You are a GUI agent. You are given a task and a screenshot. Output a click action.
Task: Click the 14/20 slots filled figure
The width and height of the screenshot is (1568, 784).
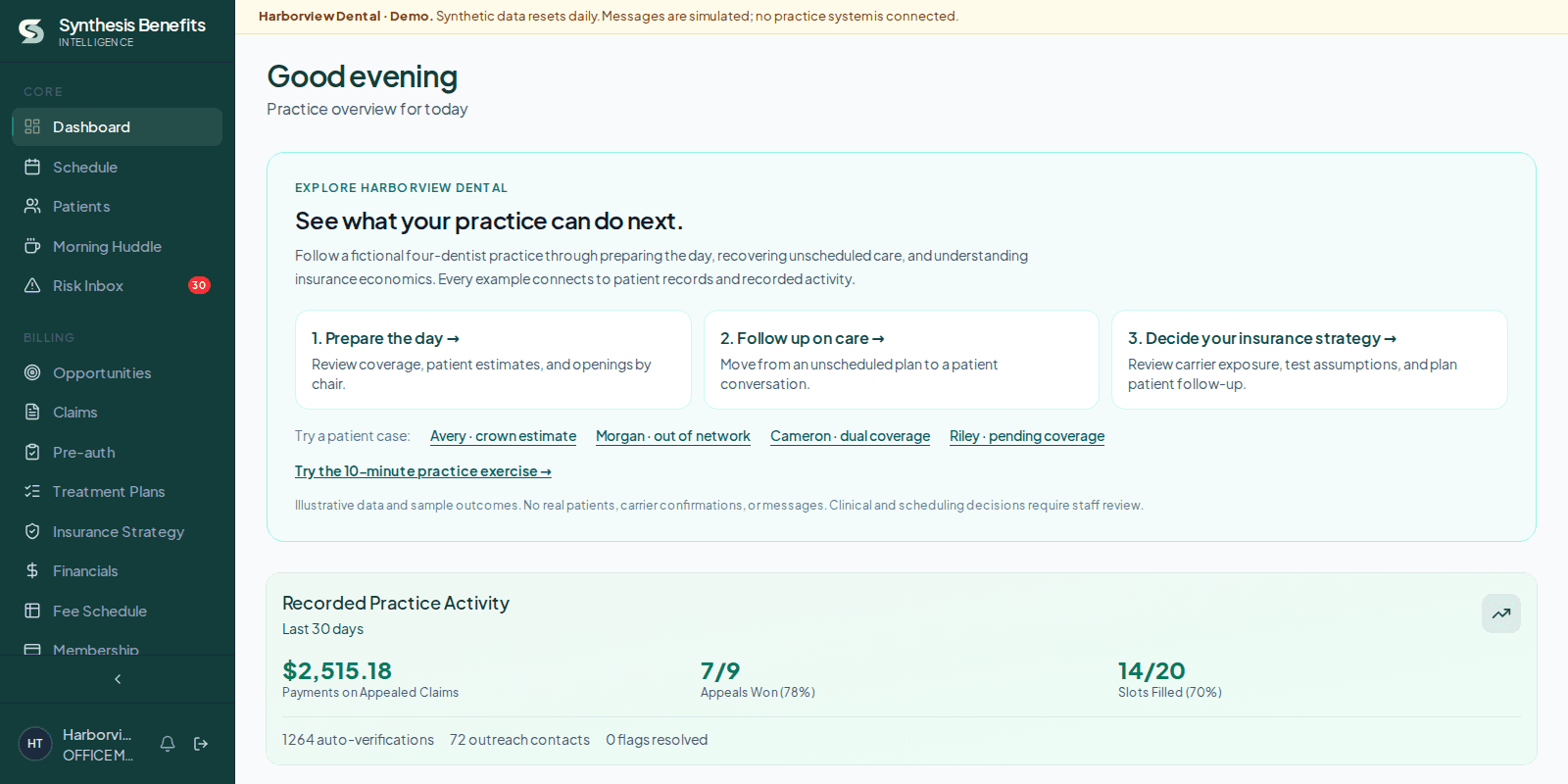click(1151, 670)
